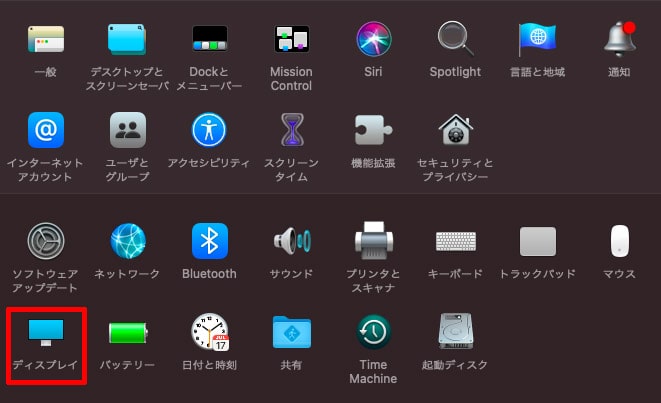Open サウンド (Sound) speaker icon

pyautogui.click(x=291, y=241)
